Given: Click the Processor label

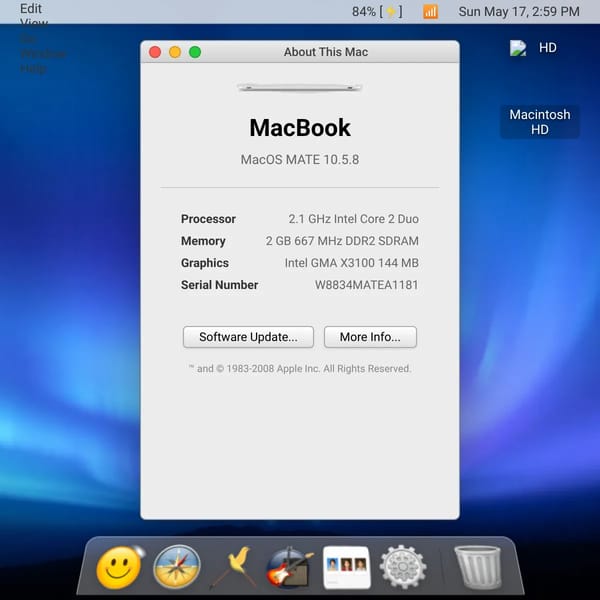Looking at the screenshot, I should pyautogui.click(x=208, y=219).
